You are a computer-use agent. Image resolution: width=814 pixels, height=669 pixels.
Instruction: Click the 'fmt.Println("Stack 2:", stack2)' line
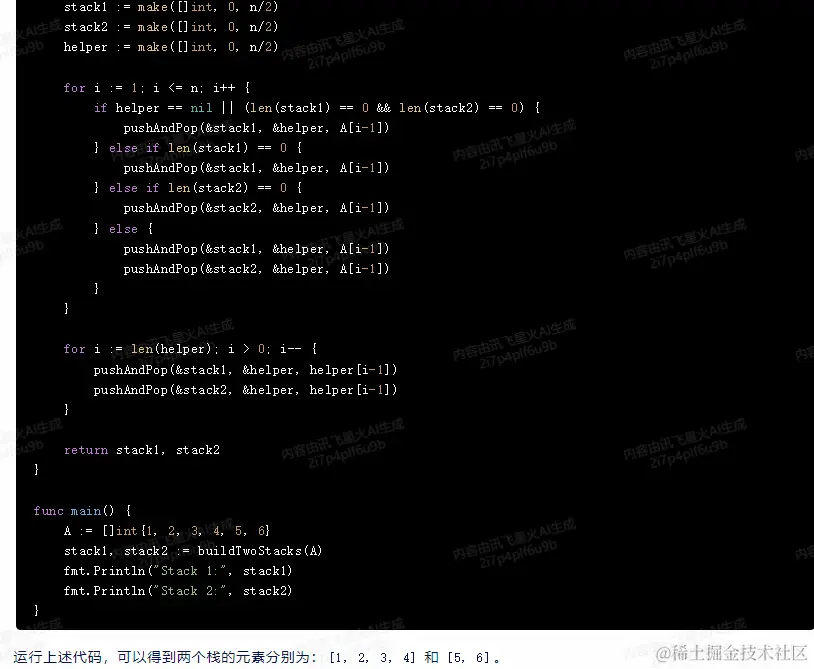[178, 591]
